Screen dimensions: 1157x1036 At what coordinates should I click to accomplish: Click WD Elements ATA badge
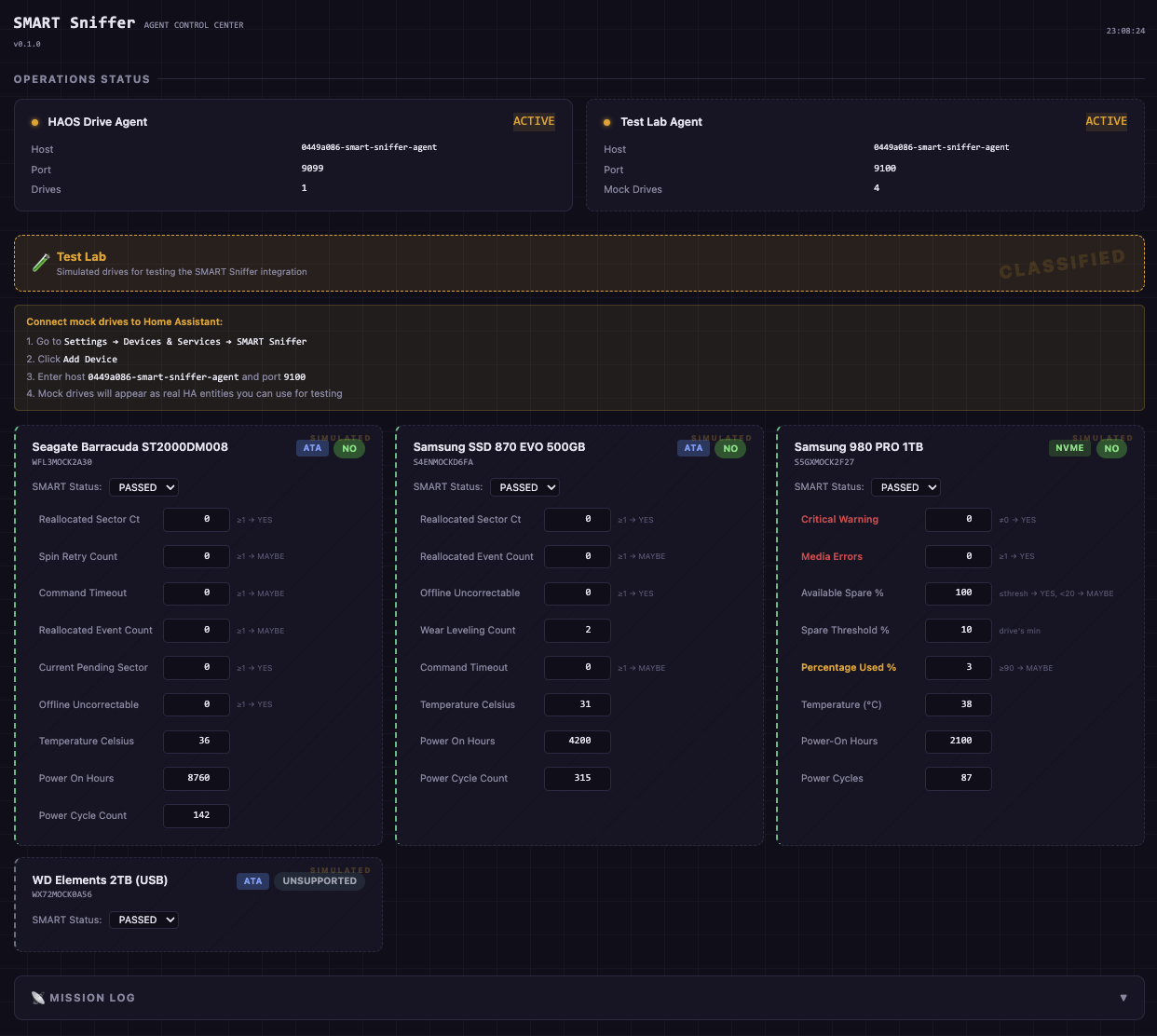click(x=252, y=881)
